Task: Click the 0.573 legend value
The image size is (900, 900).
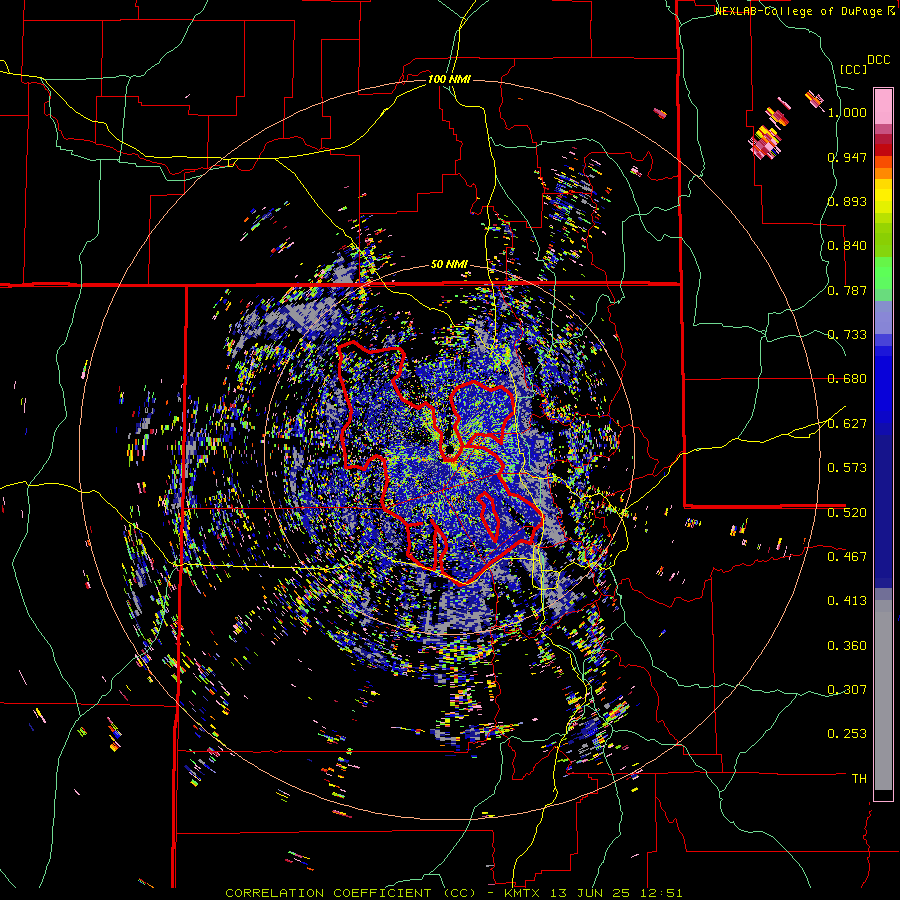Action: click(847, 468)
